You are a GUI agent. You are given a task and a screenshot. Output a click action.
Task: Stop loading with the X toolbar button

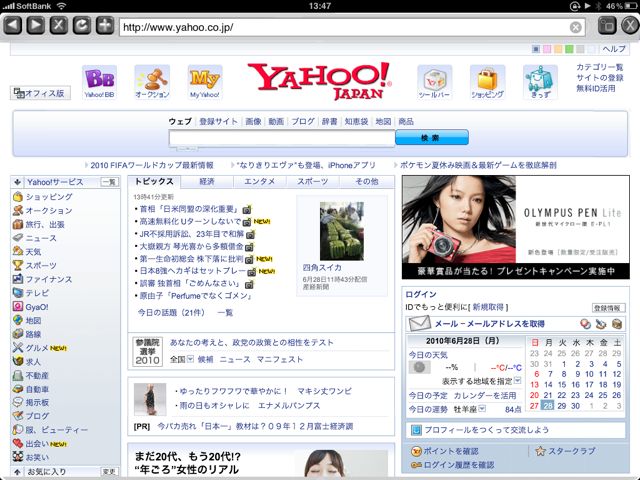[x=59, y=26]
